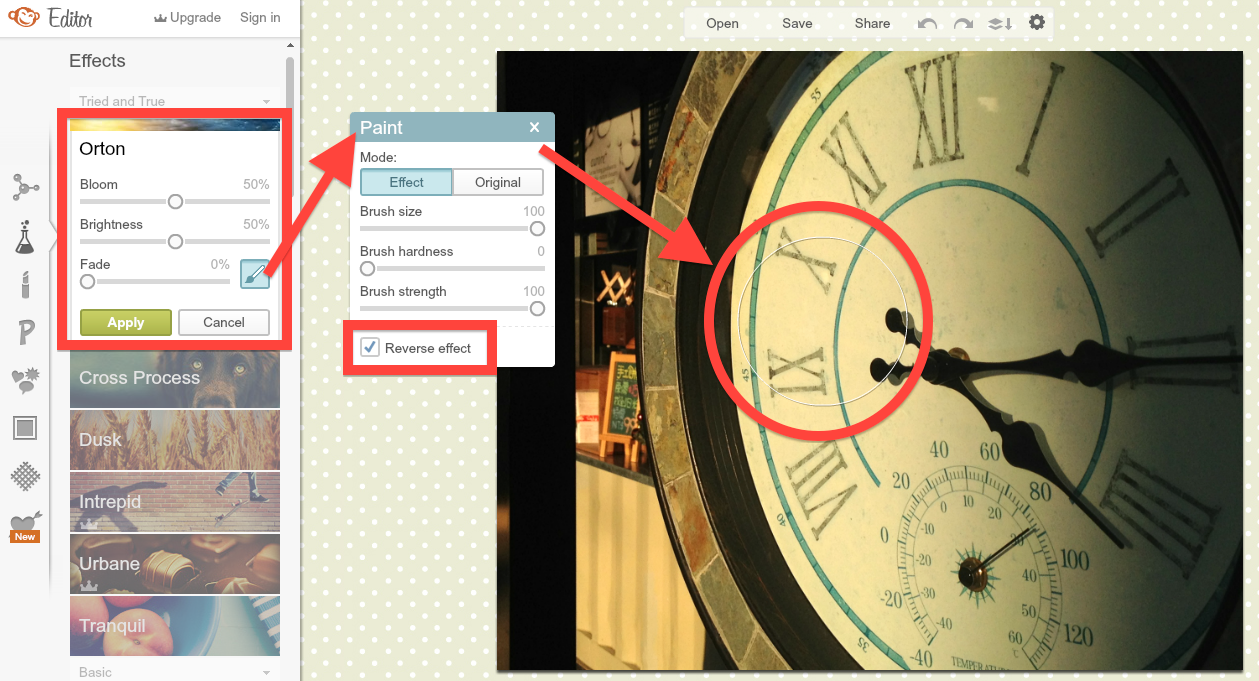Select the Tranquil effect thumbnail

click(175, 626)
